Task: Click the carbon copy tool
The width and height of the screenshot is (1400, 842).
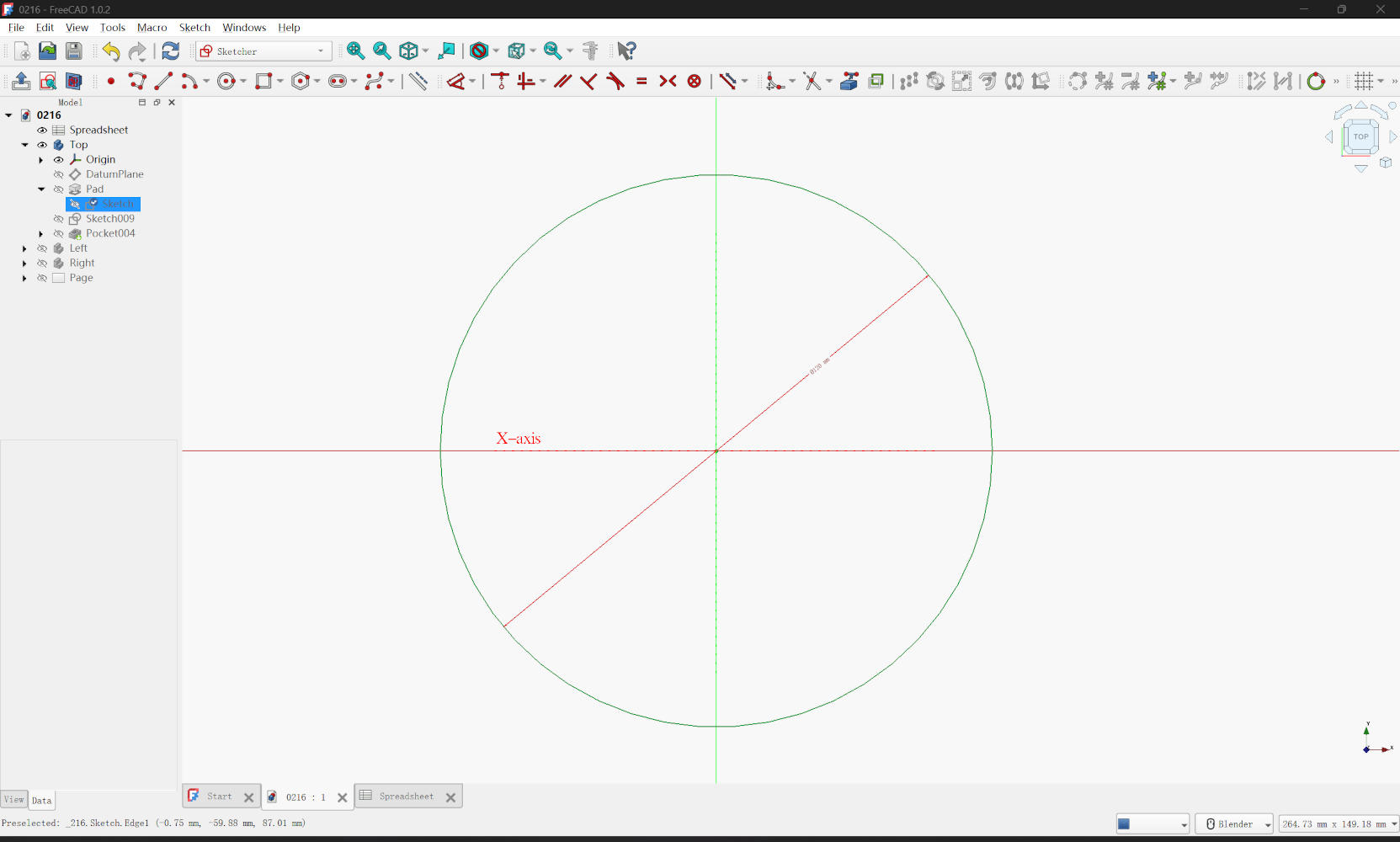Action: [876, 82]
